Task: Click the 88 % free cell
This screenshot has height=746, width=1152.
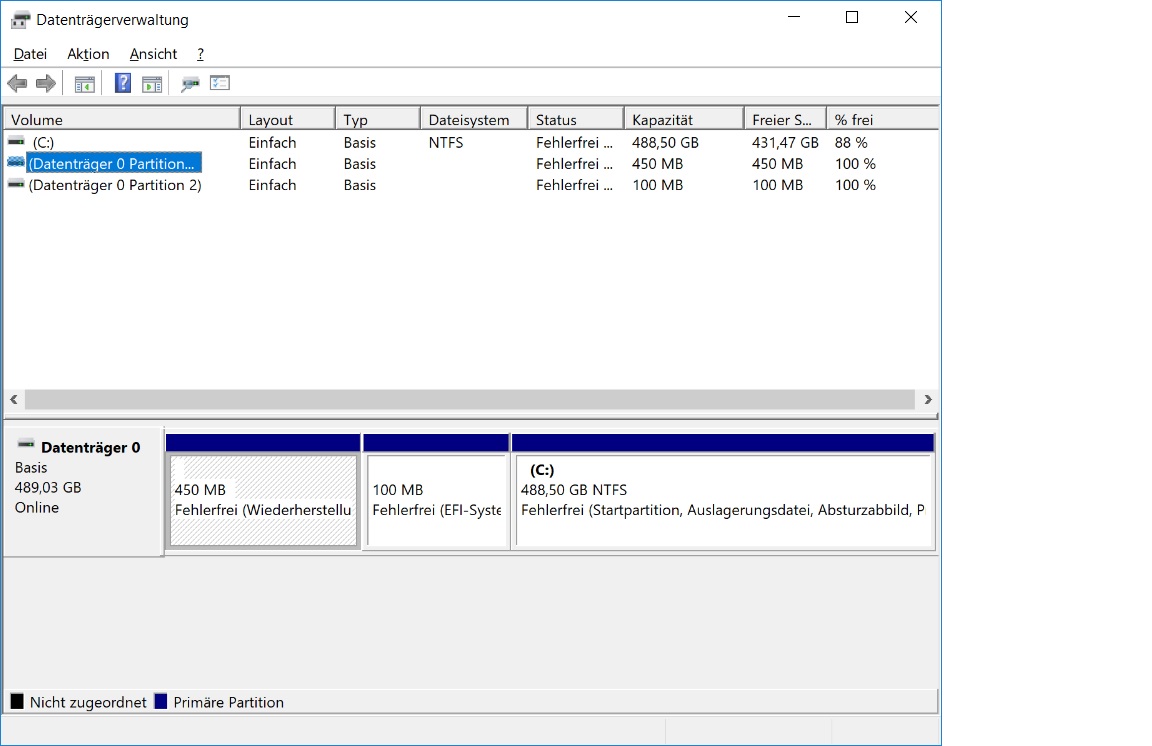Action: 851,143
